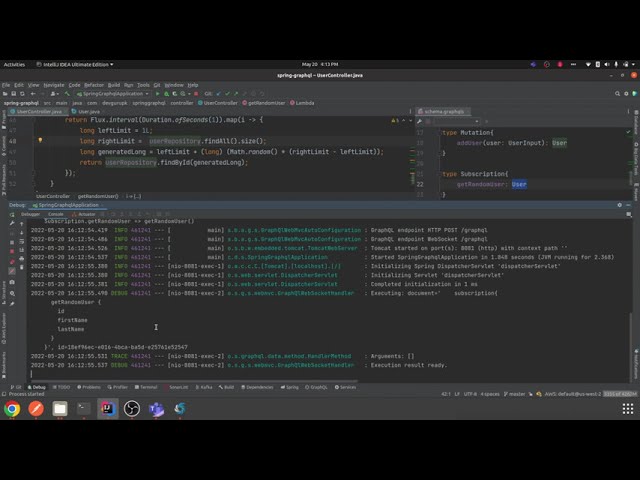Click the master Git branch in status bar
This screenshot has width=640, height=480.
[x=514, y=394]
